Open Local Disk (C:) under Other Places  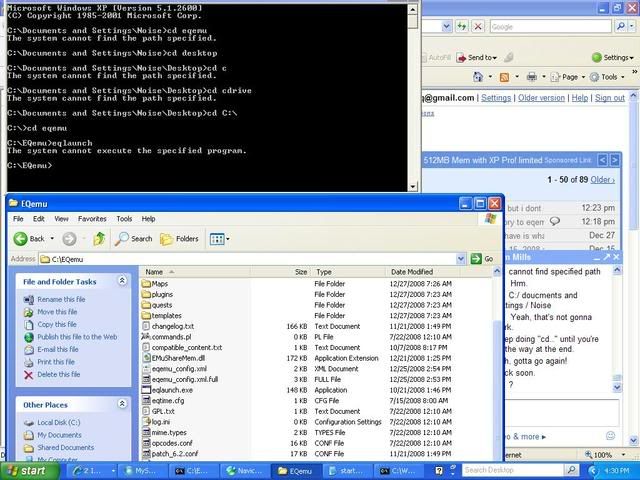59,422
